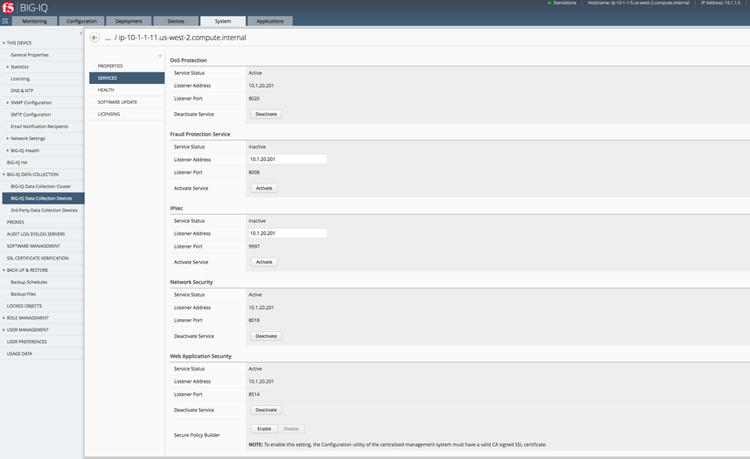Collapse the inner Properties menu panel arrow
Image resolution: width=750 pixels, height=459 pixels.
coord(160,56)
